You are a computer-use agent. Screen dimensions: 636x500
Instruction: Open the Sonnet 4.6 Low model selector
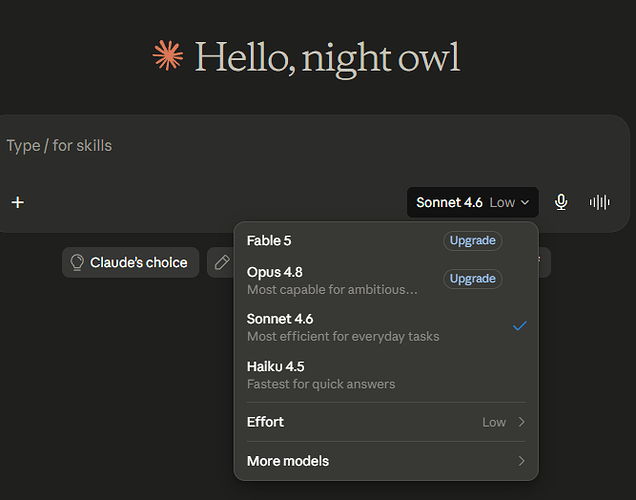473,202
